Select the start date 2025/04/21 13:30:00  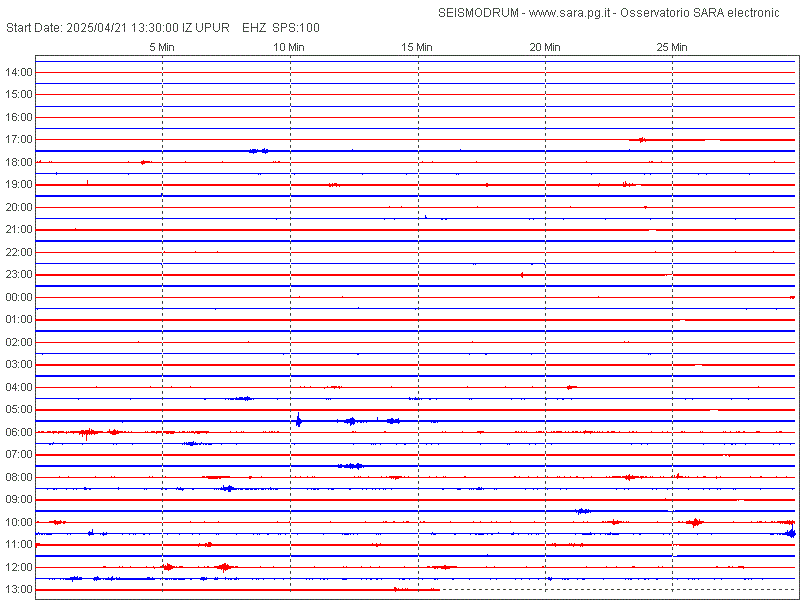123,28
